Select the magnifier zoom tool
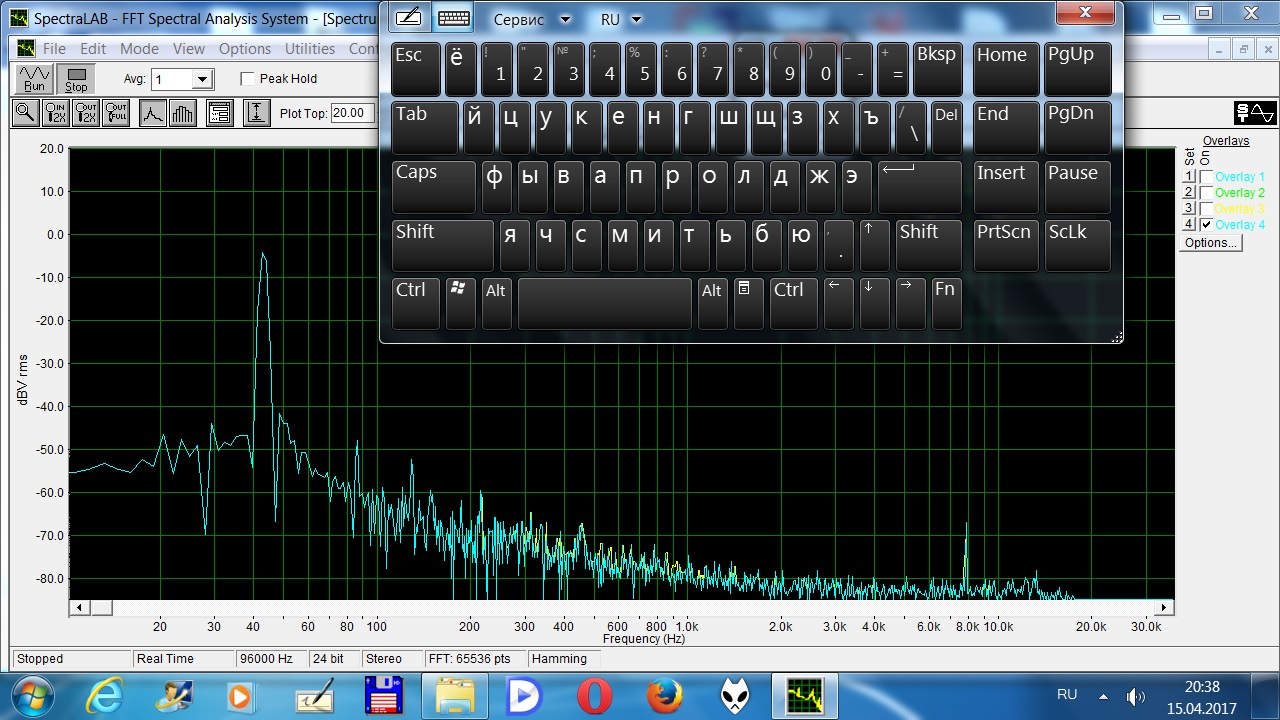Screen dimensions: 1280x720 (x=25, y=113)
